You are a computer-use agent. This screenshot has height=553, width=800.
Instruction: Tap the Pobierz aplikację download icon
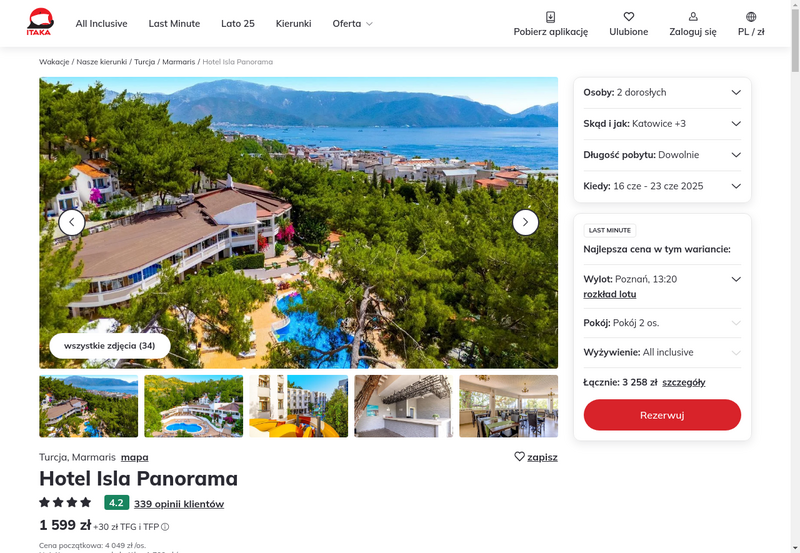pyautogui.click(x=551, y=17)
